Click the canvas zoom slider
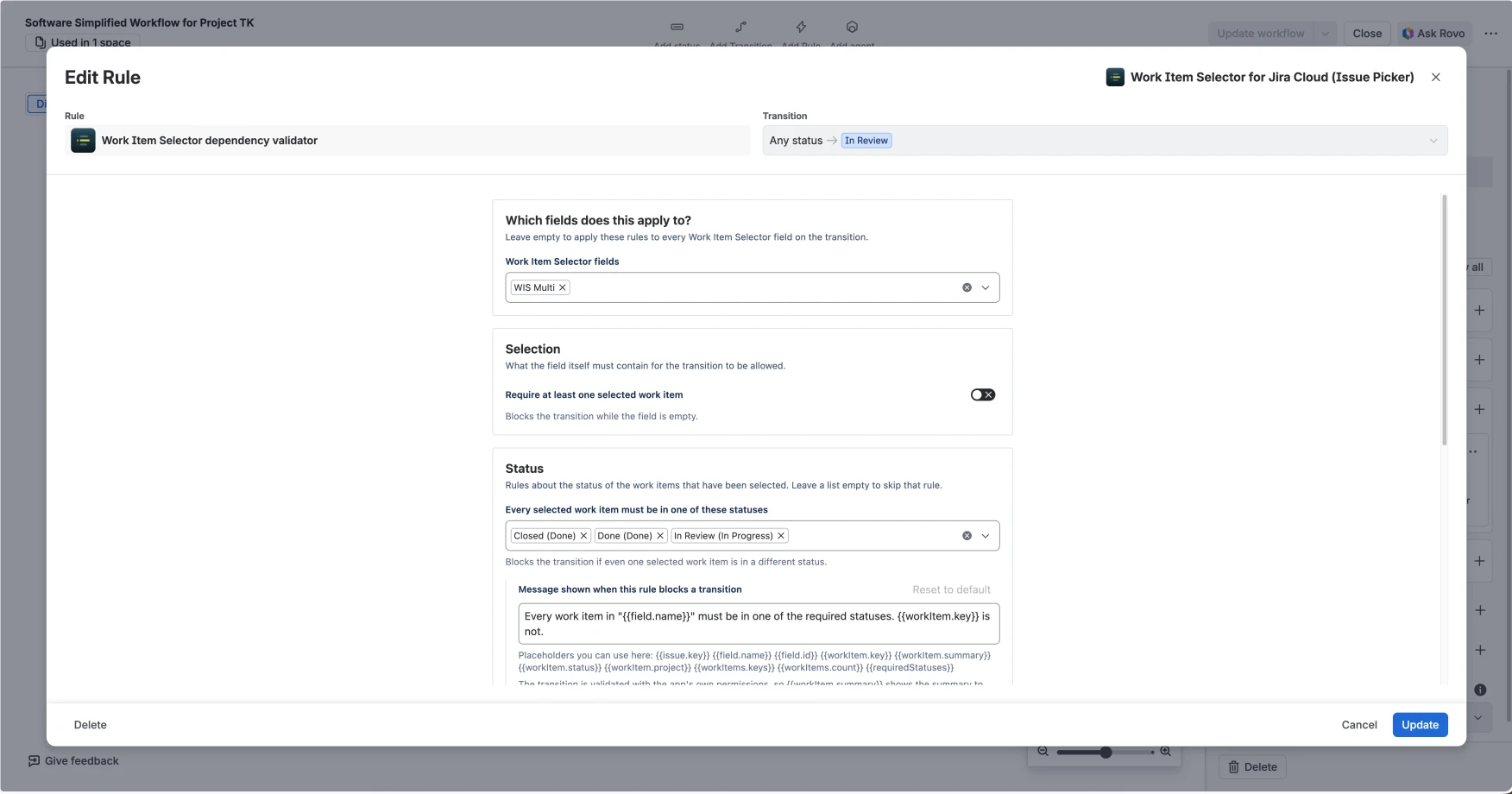 coord(1105,753)
